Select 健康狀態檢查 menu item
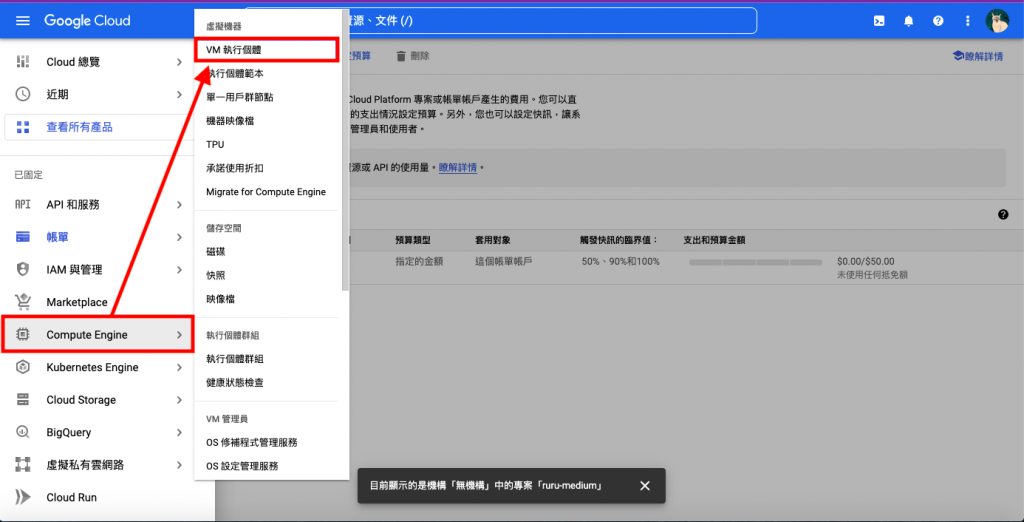This screenshot has height=522, width=1024. [x=267, y=382]
